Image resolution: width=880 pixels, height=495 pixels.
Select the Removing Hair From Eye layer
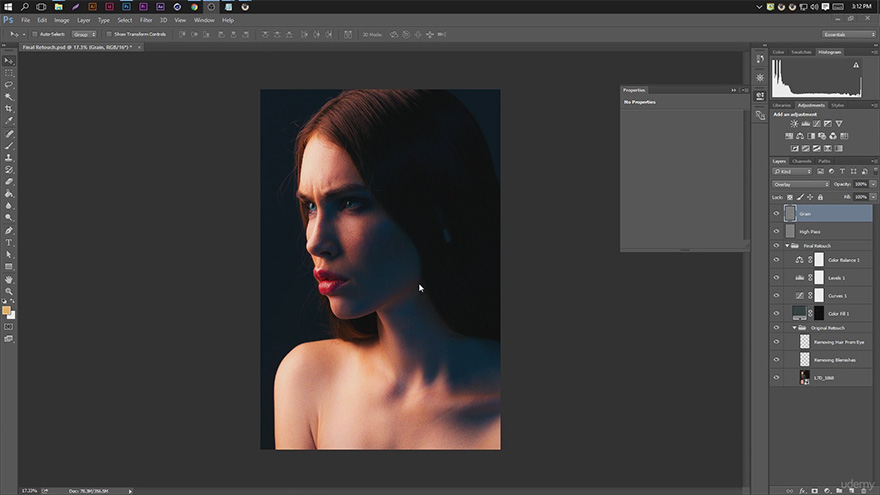point(822,342)
